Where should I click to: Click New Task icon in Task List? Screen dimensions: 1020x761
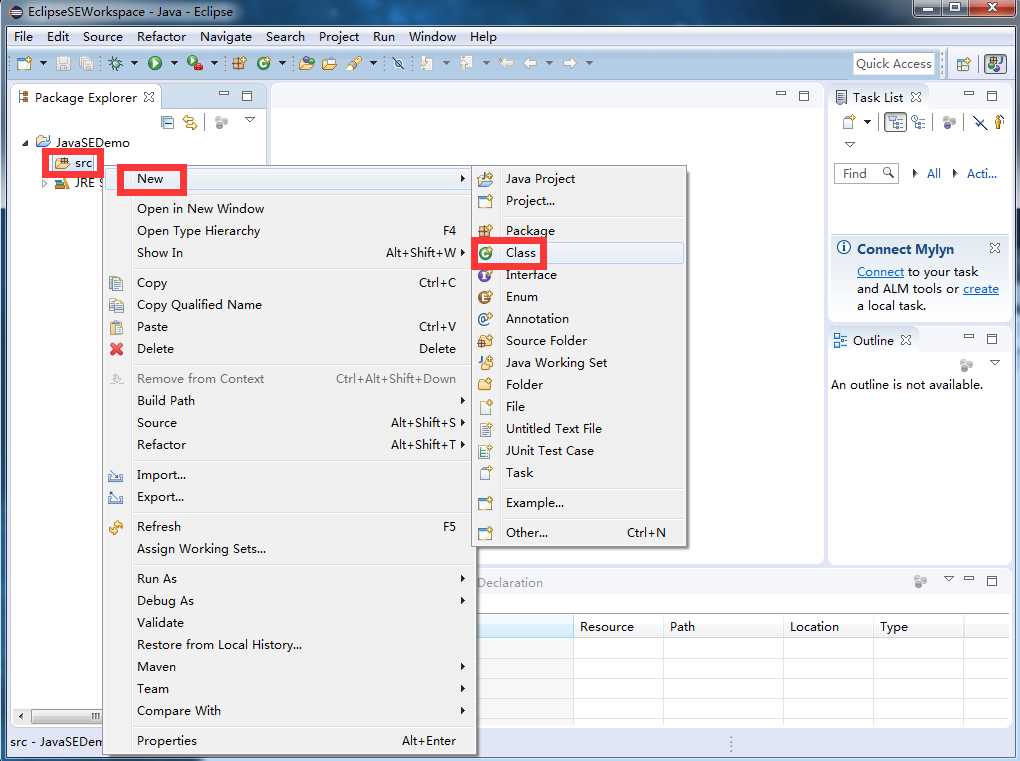coord(849,122)
